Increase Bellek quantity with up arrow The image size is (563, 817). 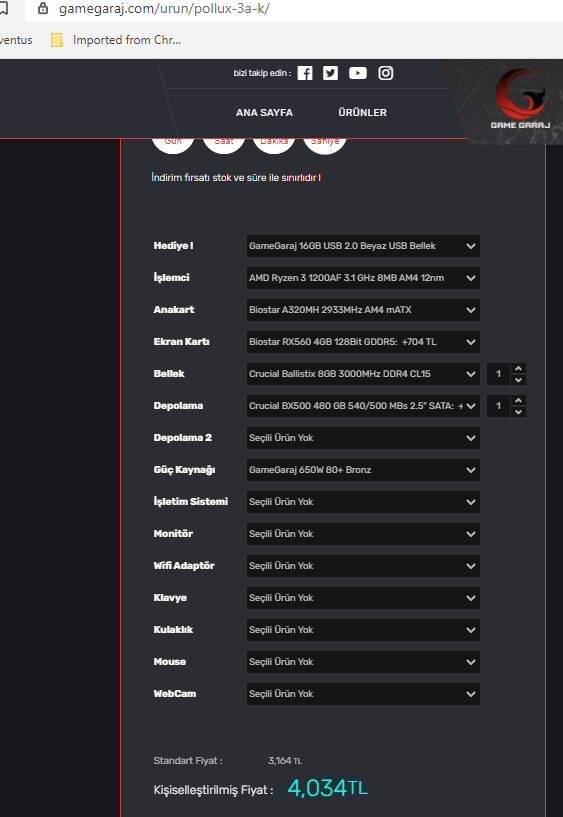pyautogui.click(x=518, y=368)
